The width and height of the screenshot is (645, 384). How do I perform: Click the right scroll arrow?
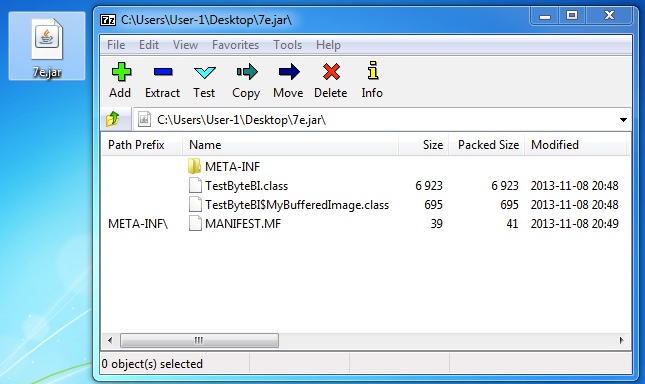[x=621, y=340]
